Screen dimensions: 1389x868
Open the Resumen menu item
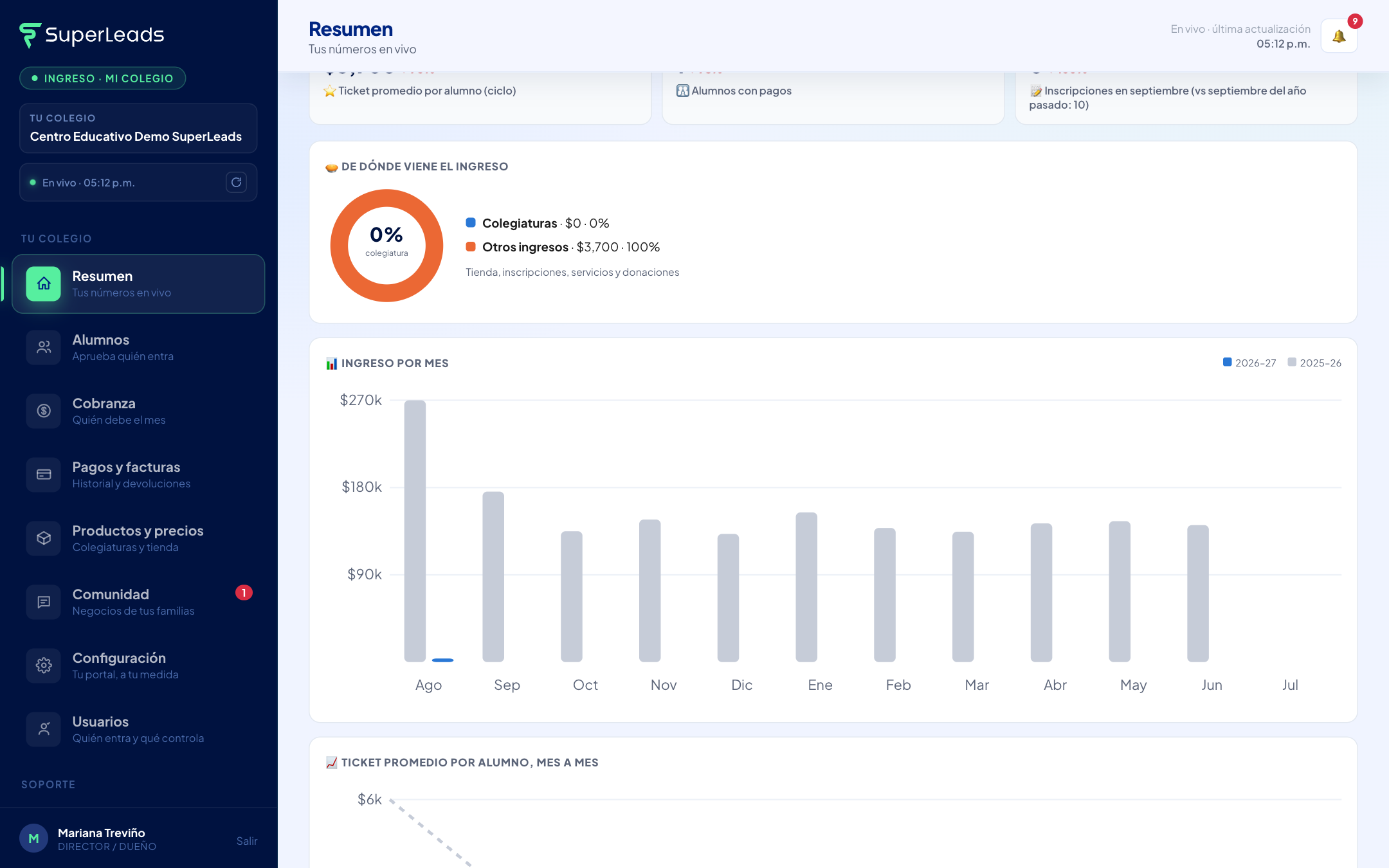(x=138, y=284)
